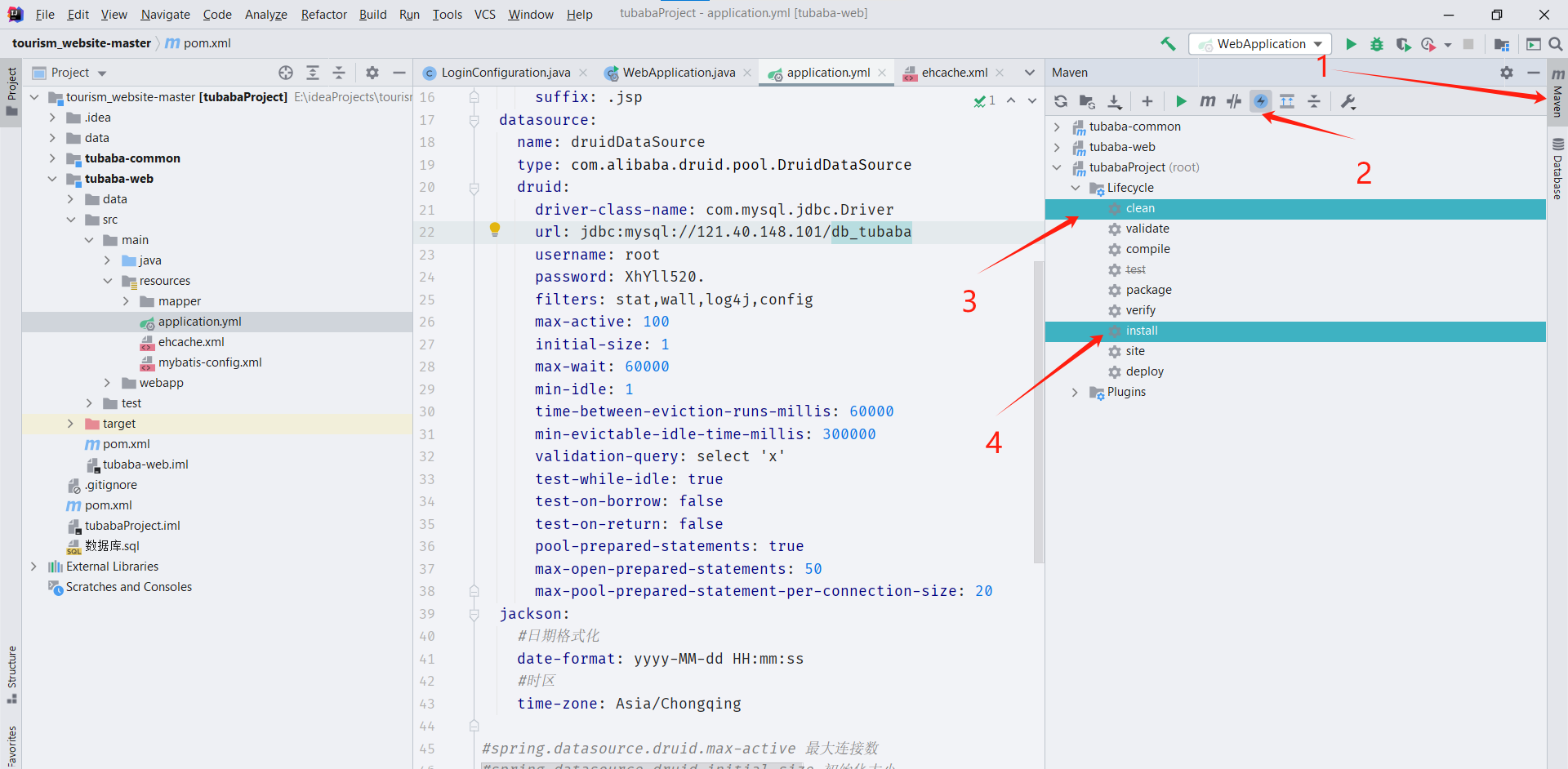Screen dimensions: 1568x769
Task: Reload all Maven projects icon
Action: pos(1061,101)
